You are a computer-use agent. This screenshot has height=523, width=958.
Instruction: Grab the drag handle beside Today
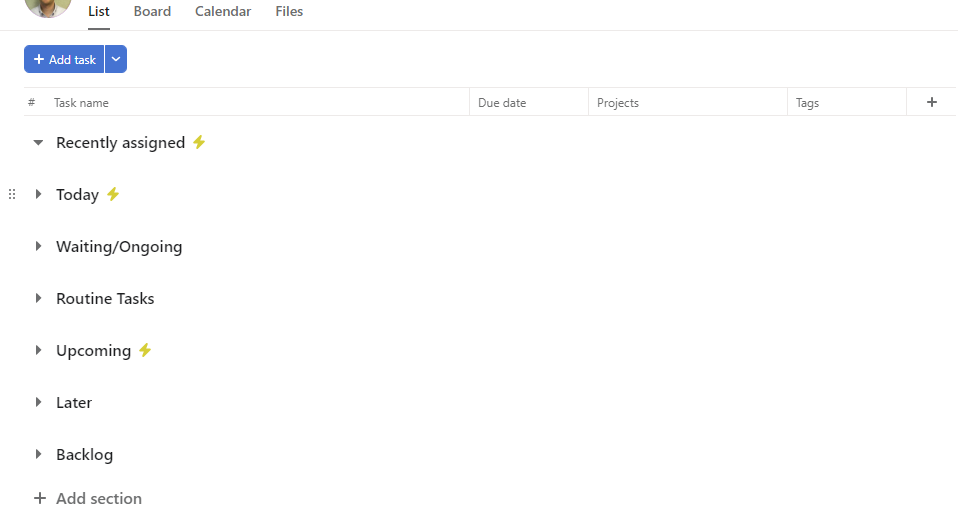click(x=12, y=194)
